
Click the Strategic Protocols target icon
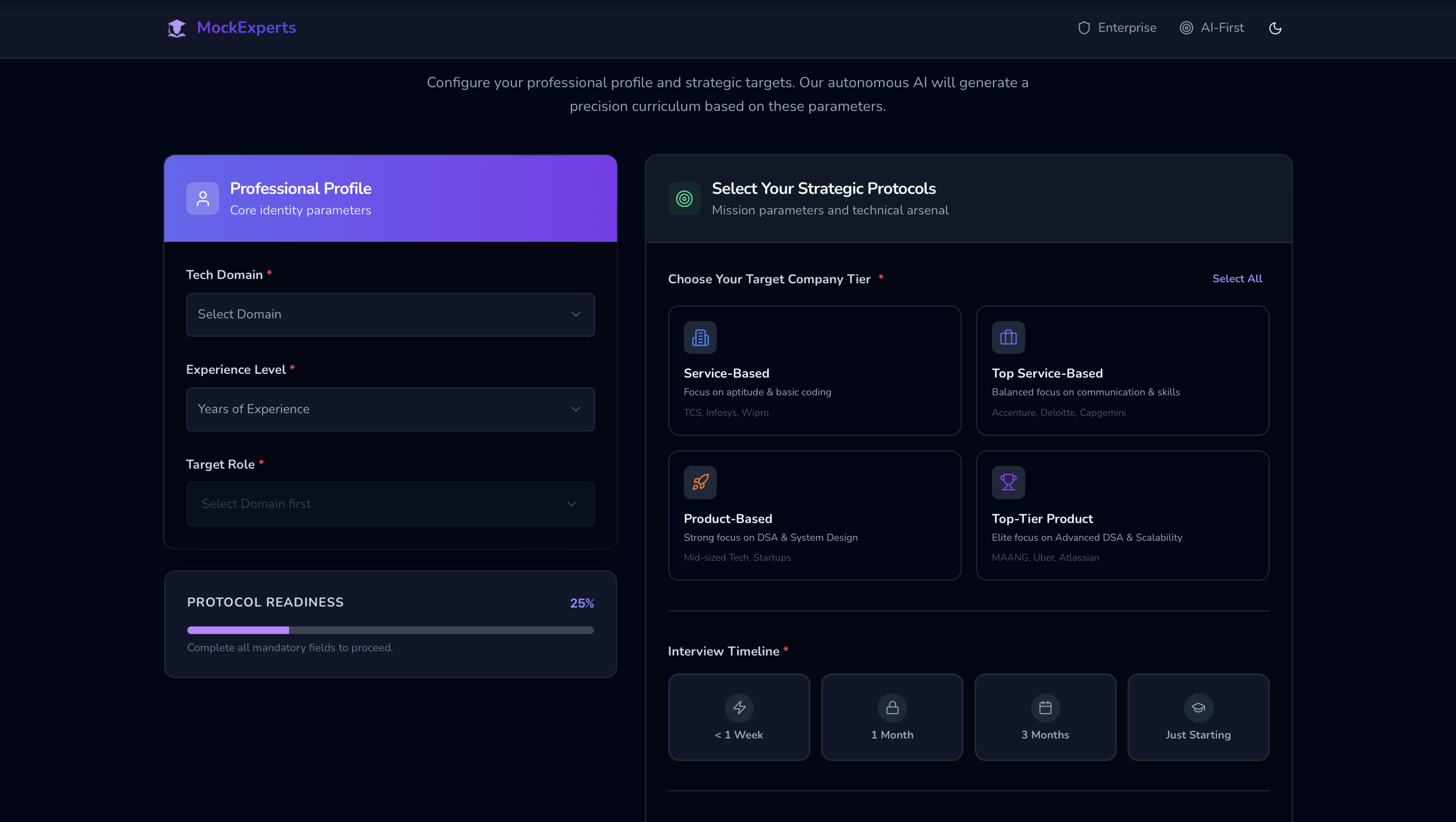click(684, 198)
